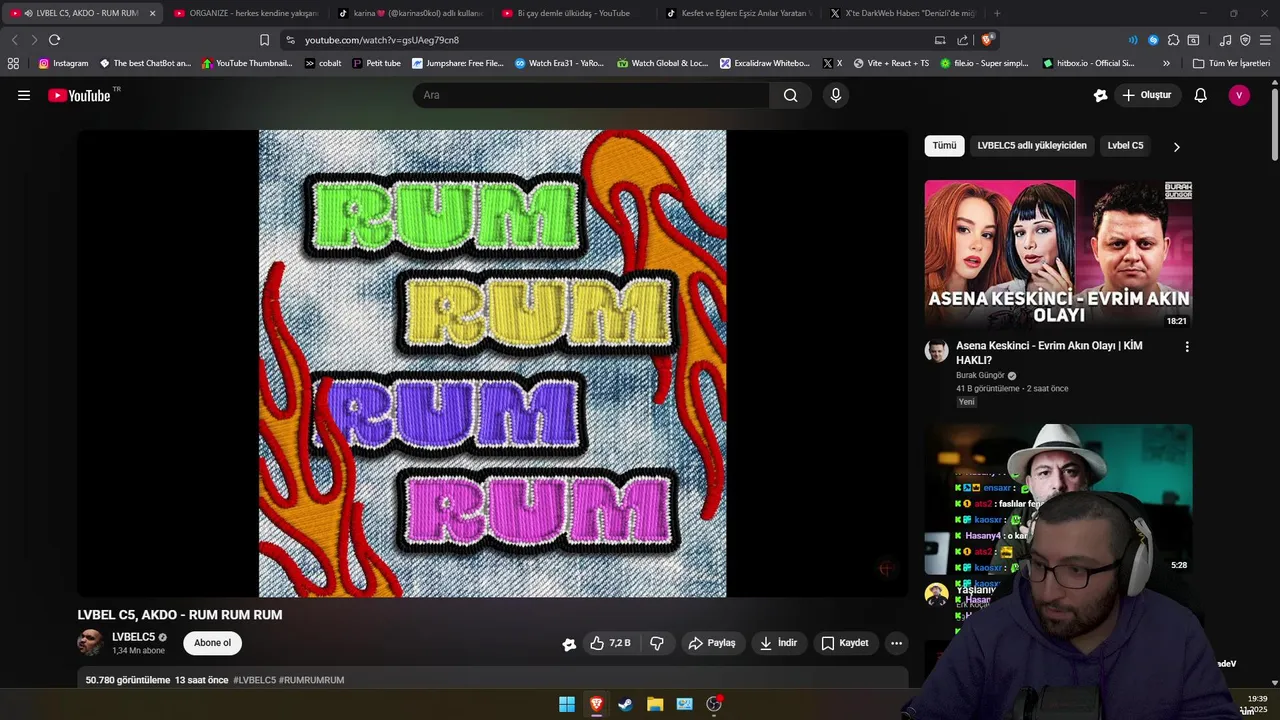Switch to Bi çay demle ülküdaş tab

click(574, 13)
